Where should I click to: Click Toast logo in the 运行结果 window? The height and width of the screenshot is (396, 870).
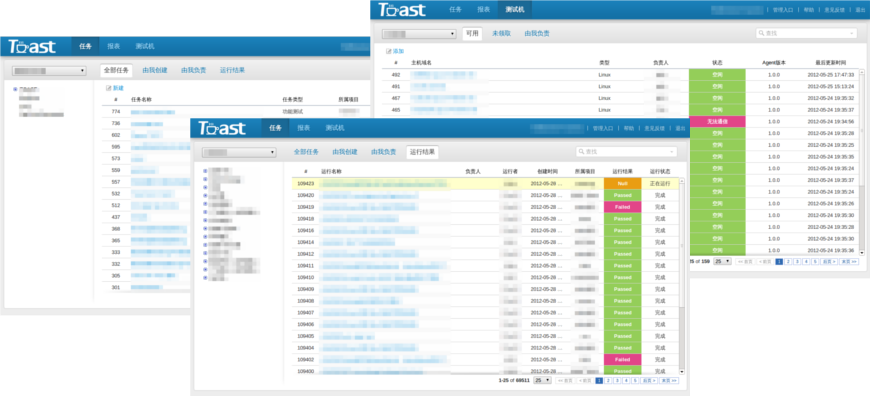[222, 128]
